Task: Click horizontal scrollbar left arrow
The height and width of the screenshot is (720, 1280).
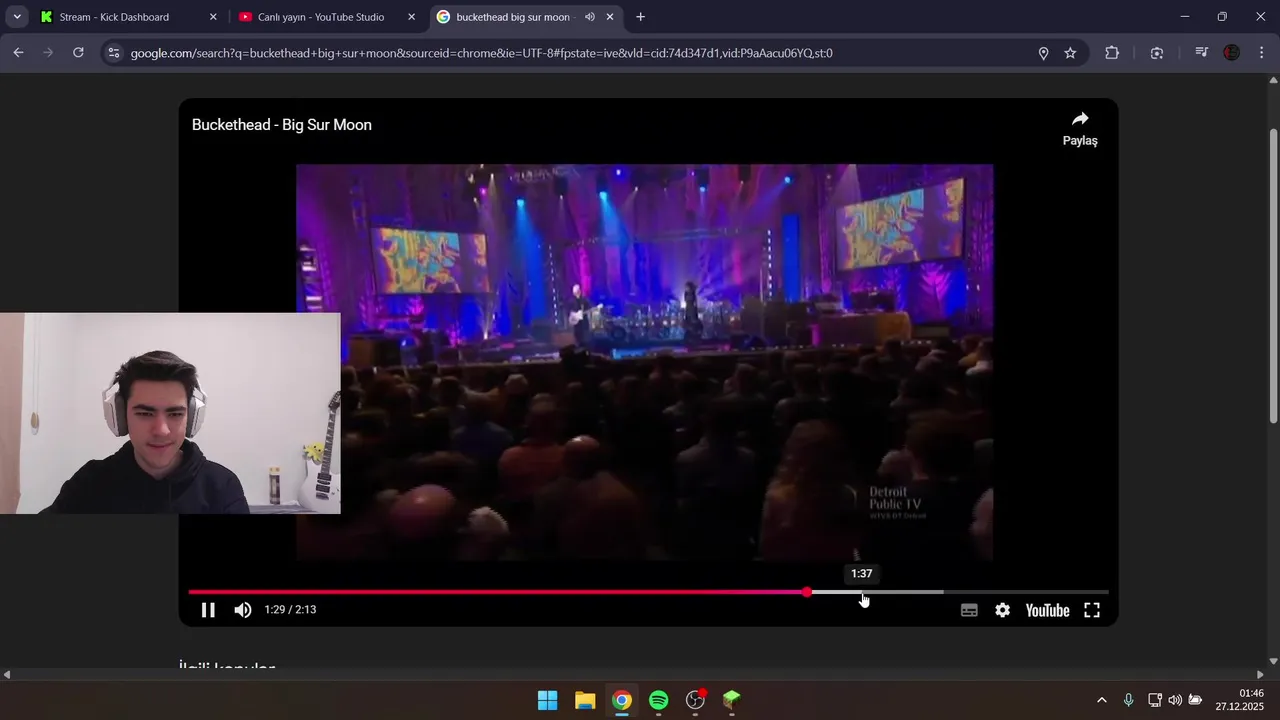Action: pyautogui.click(x=6, y=675)
